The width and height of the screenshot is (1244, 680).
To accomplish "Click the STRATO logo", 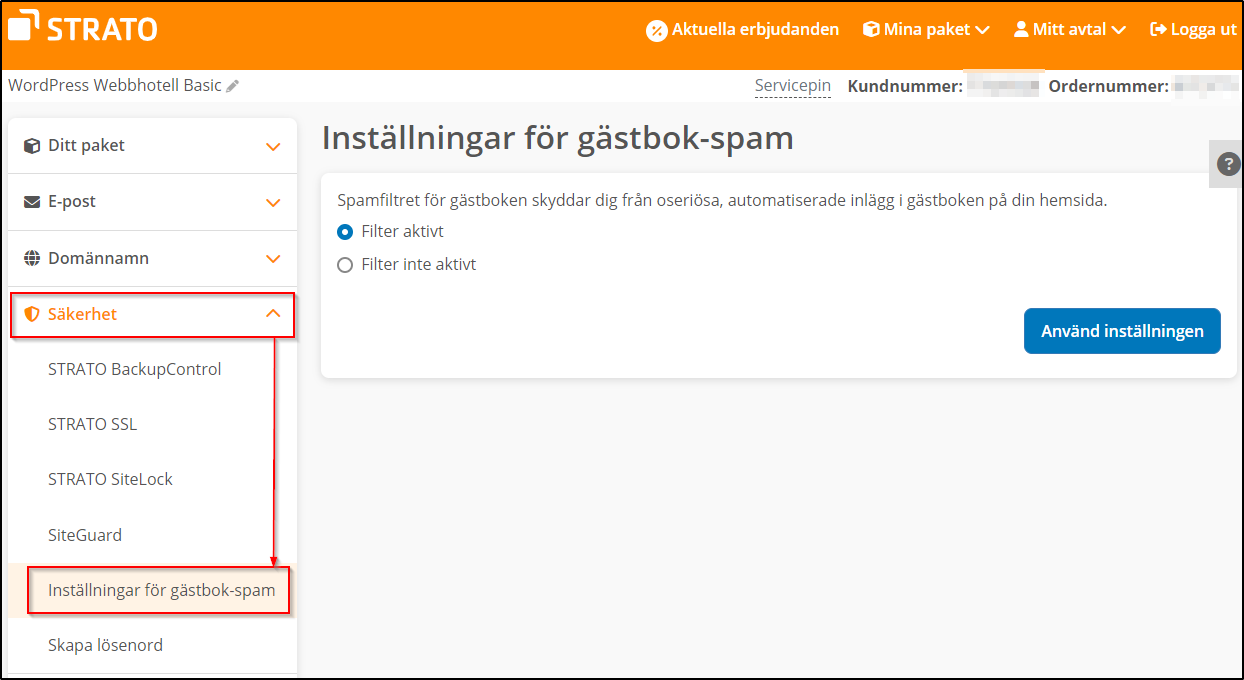I will pyautogui.click(x=82, y=27).
